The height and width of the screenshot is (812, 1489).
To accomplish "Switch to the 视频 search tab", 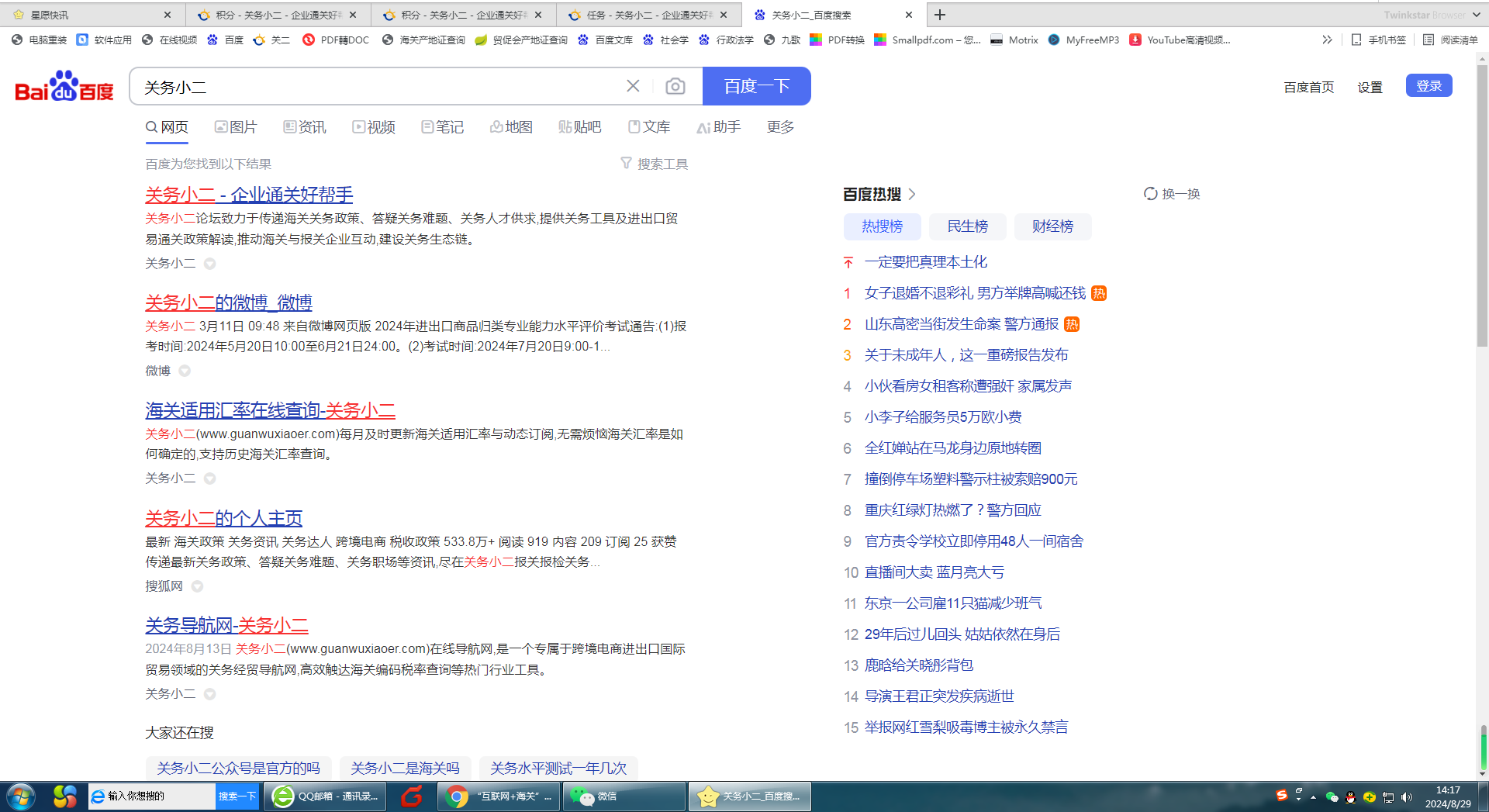I will [x=374, y=127].
